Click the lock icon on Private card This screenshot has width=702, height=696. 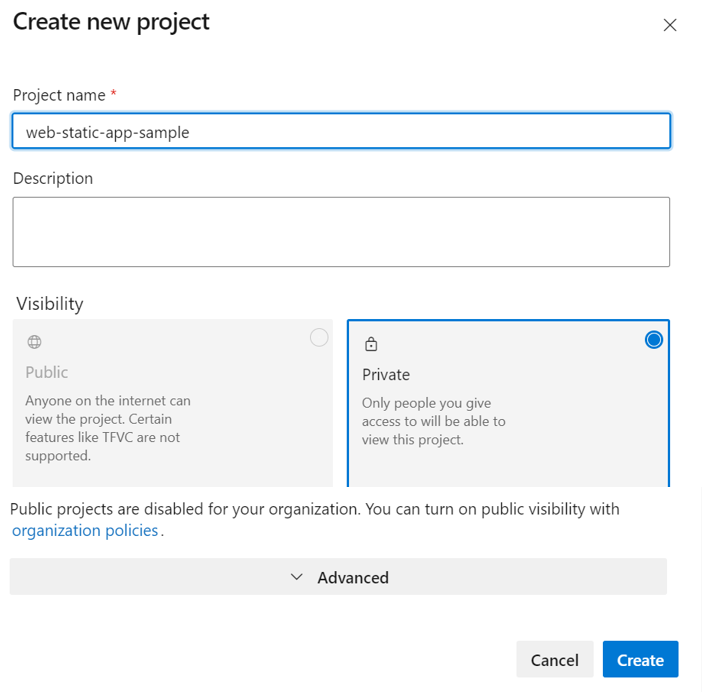point(371,344)
